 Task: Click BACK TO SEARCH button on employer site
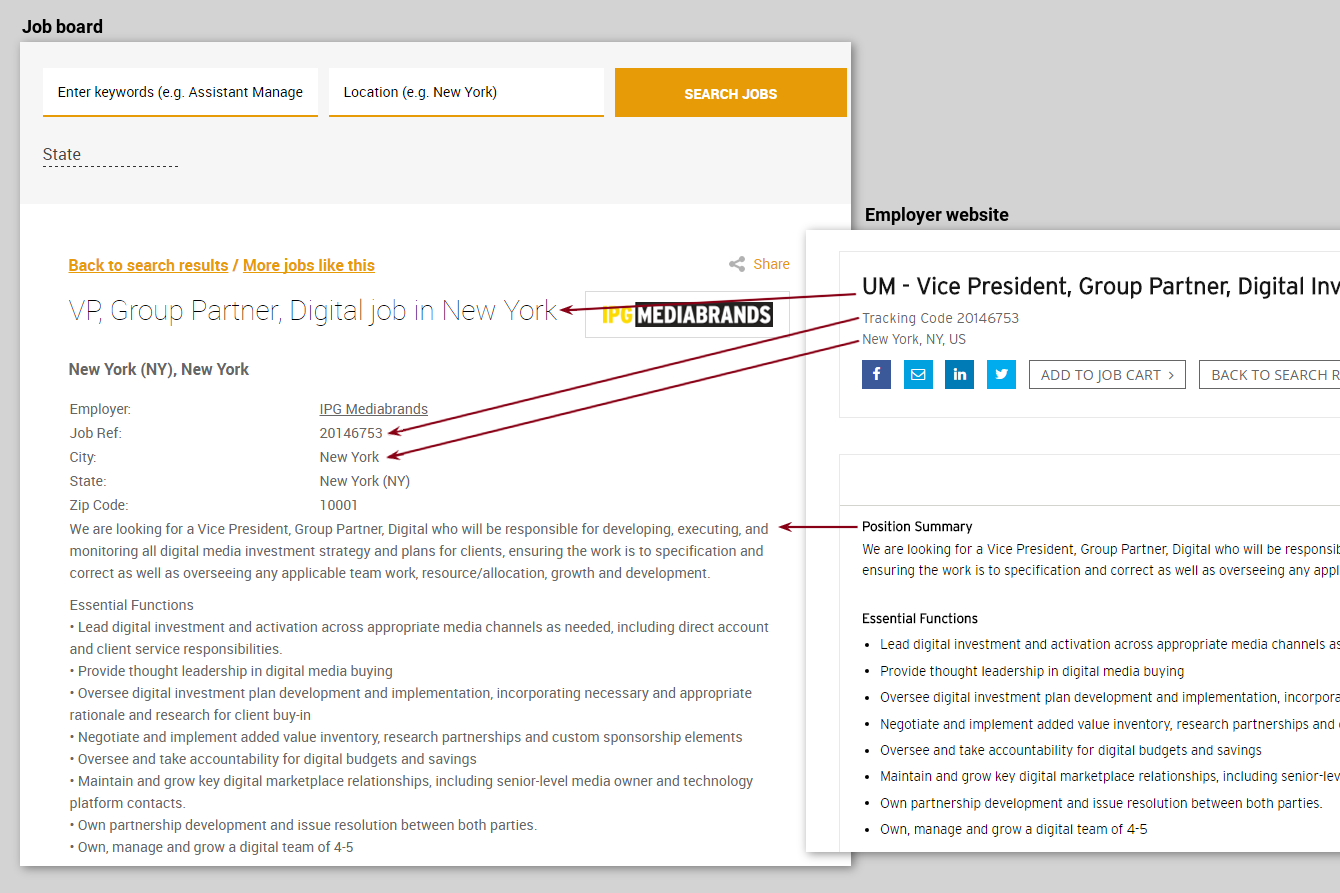pos(1270,375)
